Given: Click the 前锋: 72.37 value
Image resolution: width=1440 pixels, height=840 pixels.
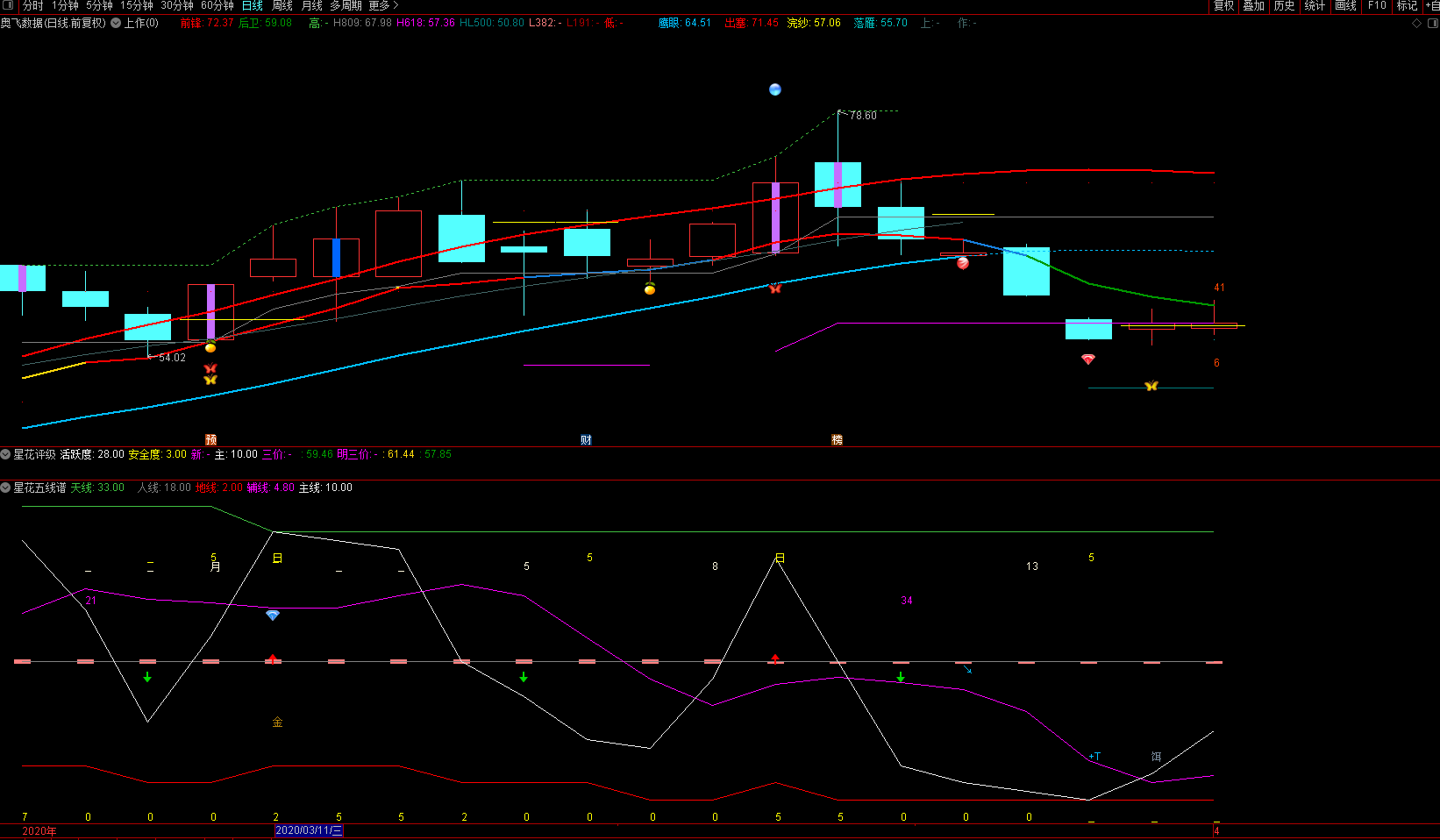Looking at the screenshot, I should (x=207, y=23).
